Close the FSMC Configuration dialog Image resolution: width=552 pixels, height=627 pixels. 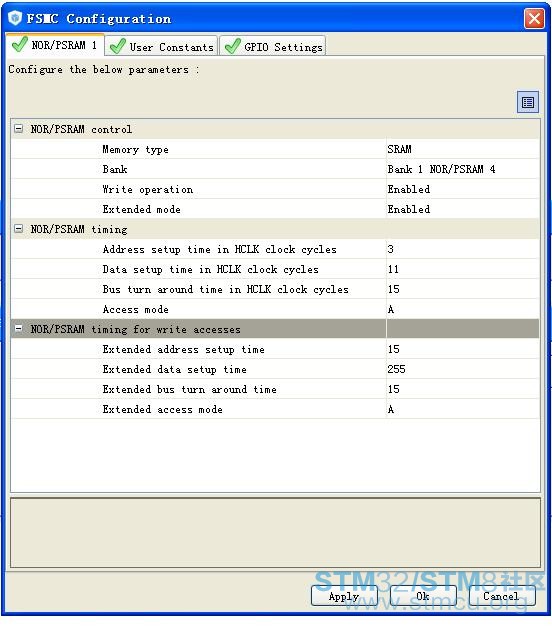[x=534, y=19]
